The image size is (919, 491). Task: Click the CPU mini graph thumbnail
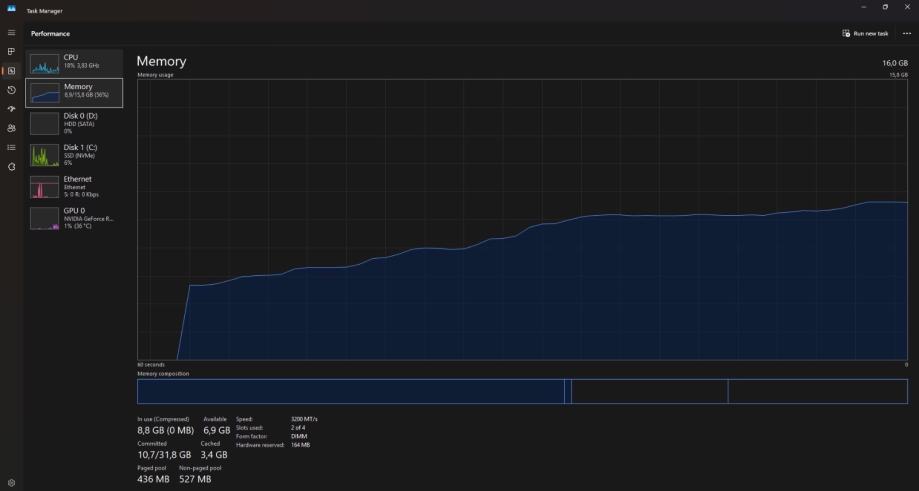pos(45,63)
